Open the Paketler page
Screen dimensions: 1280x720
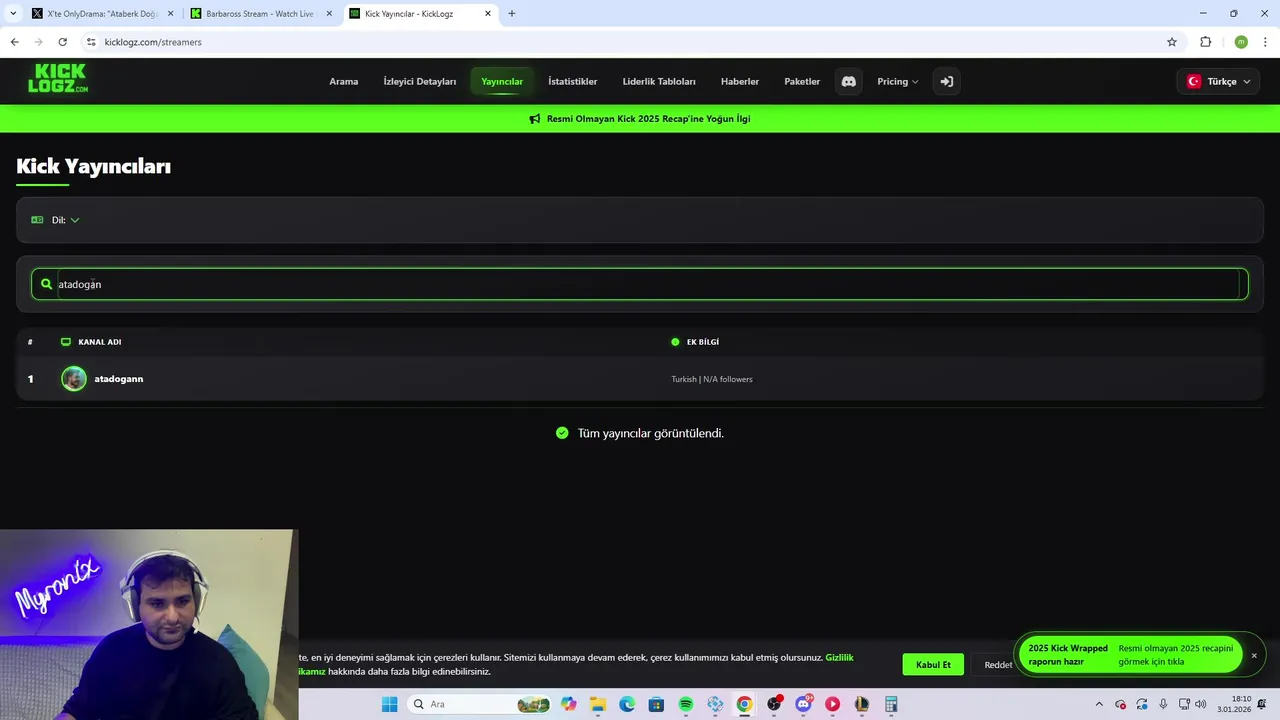click(x=802, y=82)
